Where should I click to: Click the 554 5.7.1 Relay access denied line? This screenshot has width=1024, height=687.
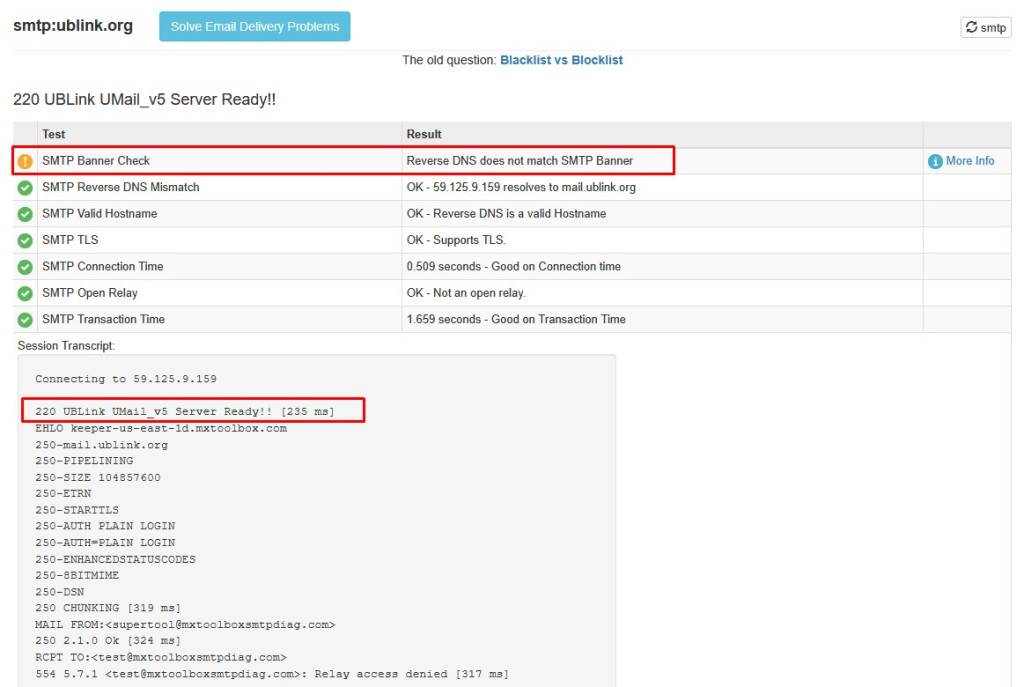pyautogui.click(x=272, y=674)
